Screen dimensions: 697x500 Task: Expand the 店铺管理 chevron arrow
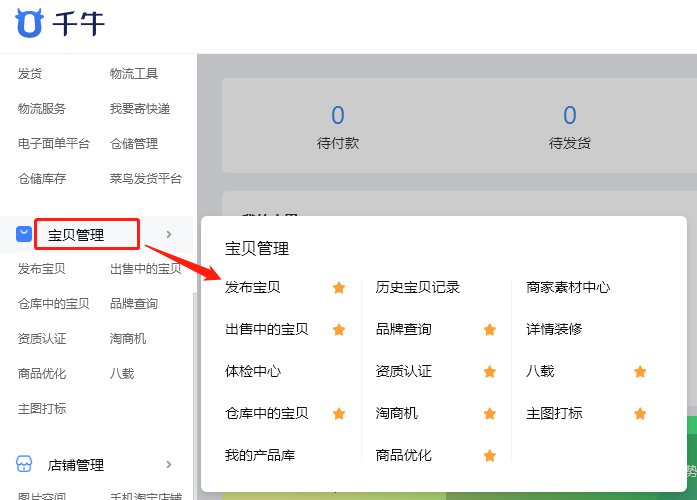click(168, 464)
